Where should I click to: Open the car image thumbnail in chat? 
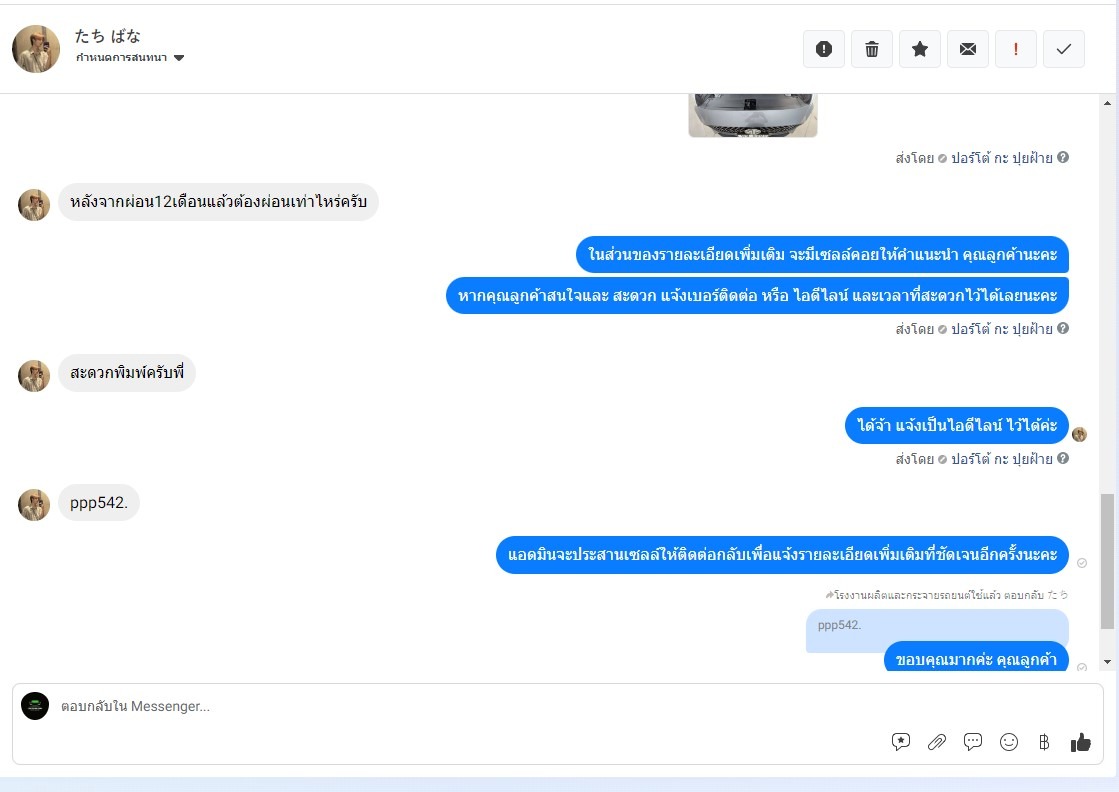point(753,115)
